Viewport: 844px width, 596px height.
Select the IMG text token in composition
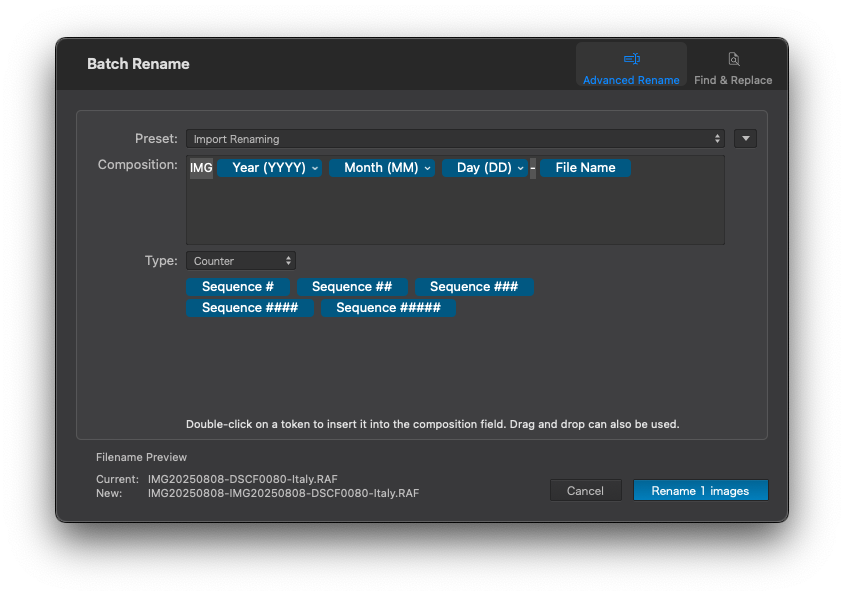201,168
